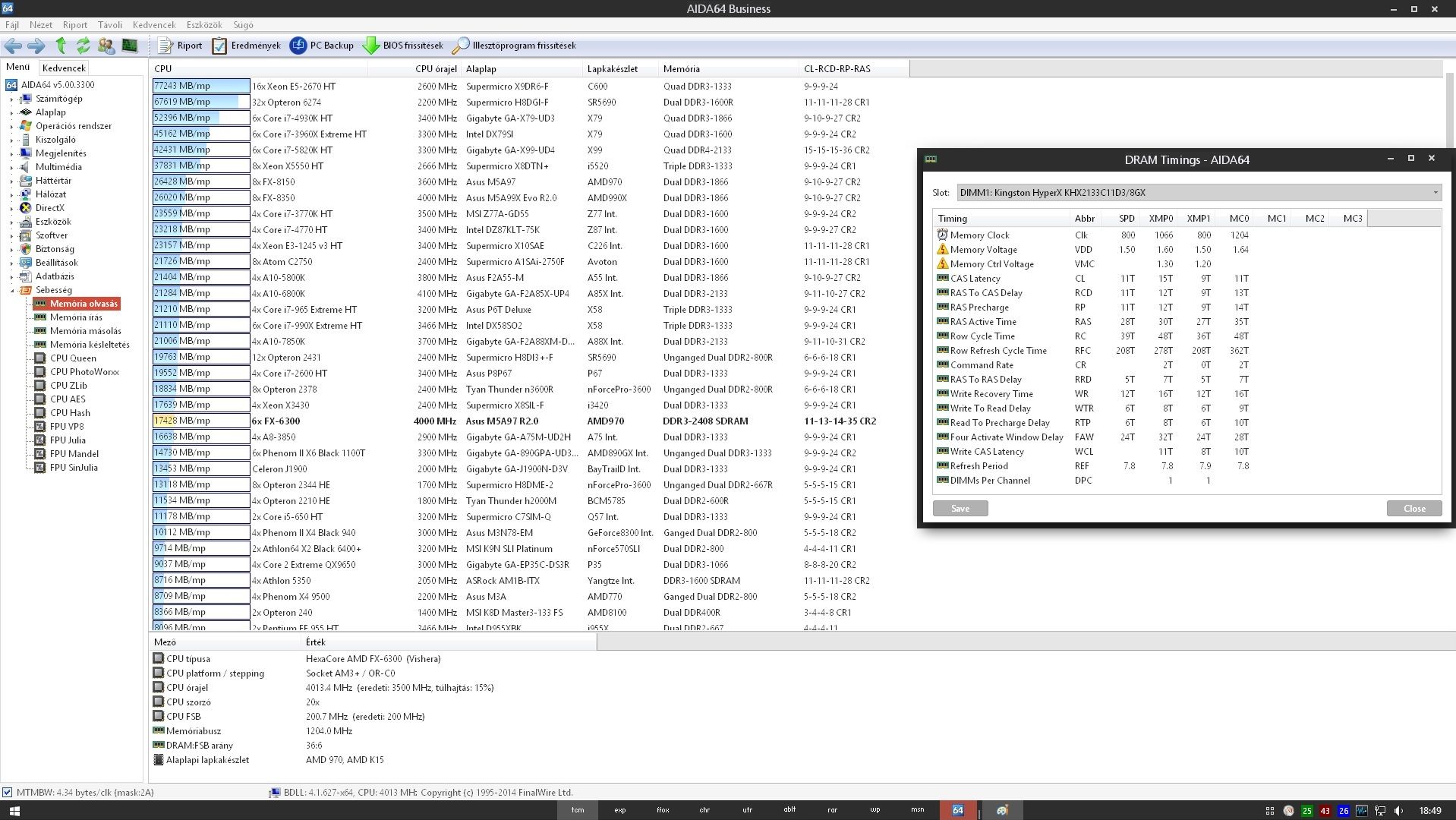Select FPU Julia benchmark

click(68, 440)
